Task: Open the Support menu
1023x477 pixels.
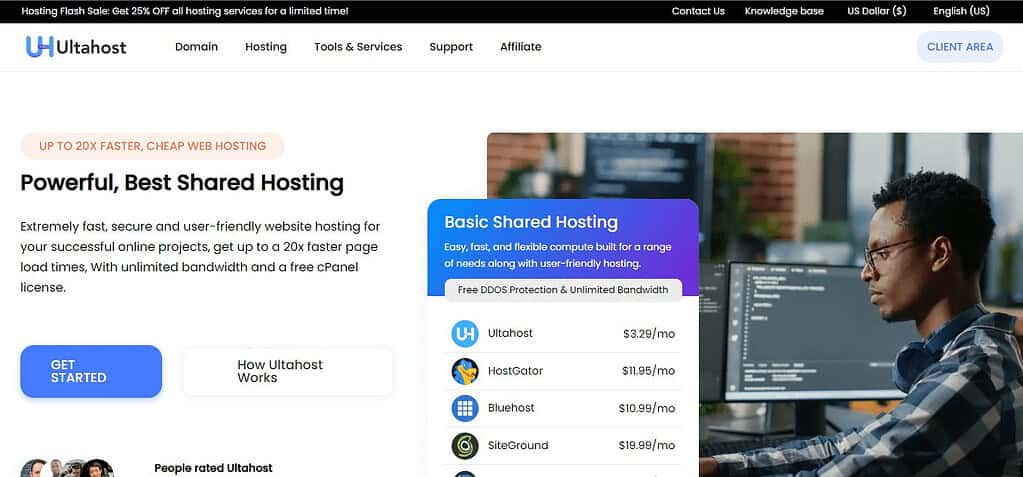Action: coord(451,47)
